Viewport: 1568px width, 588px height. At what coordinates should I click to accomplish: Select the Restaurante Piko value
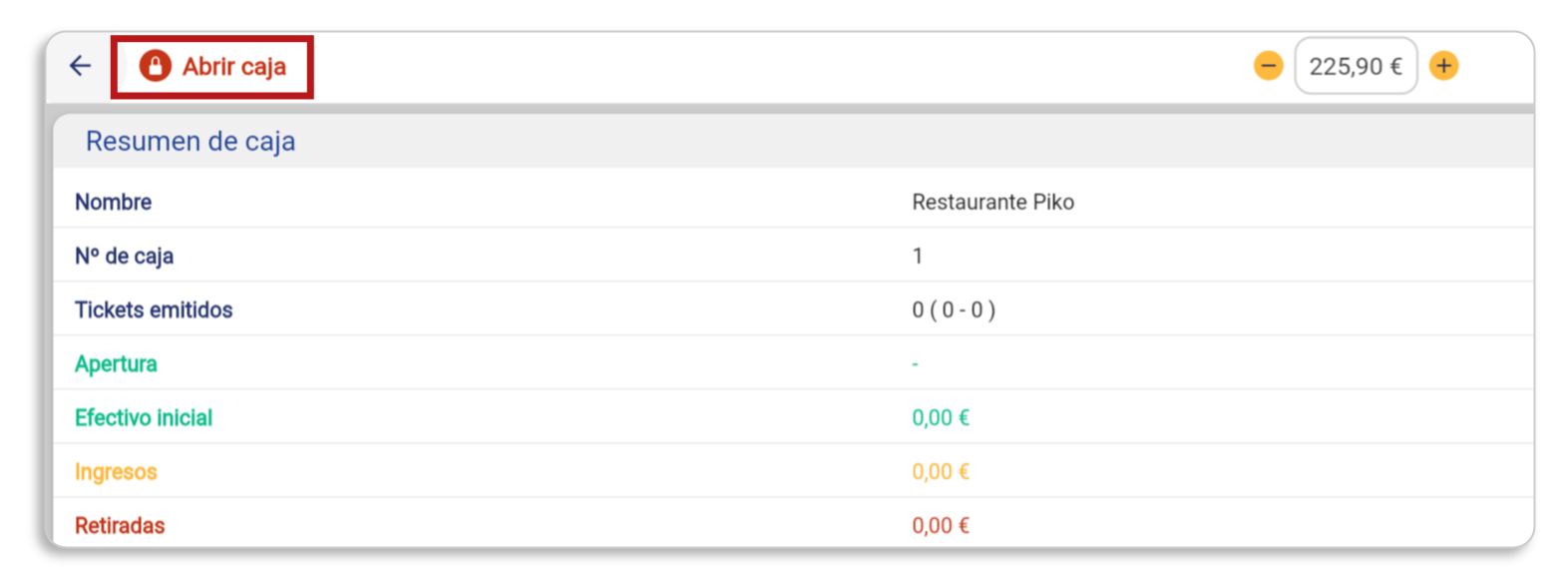coord(992,202)
